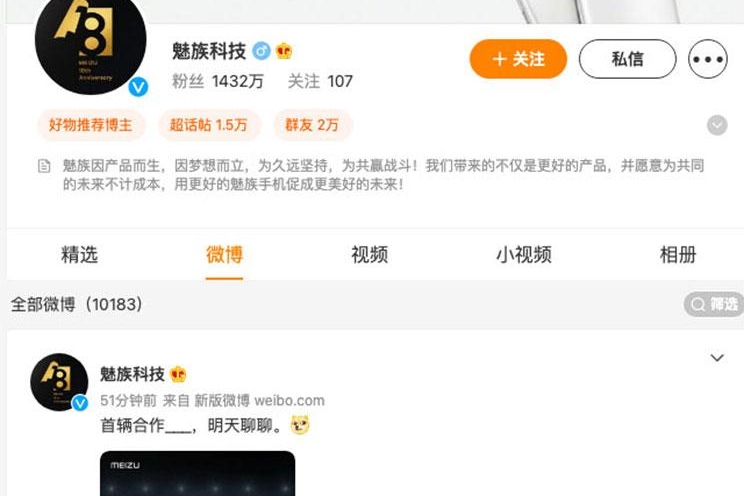Image resolution: width=744 pixels, height=496 pixels.
Task: Open the three-dots more options button
Action: (x=707, y=59)
